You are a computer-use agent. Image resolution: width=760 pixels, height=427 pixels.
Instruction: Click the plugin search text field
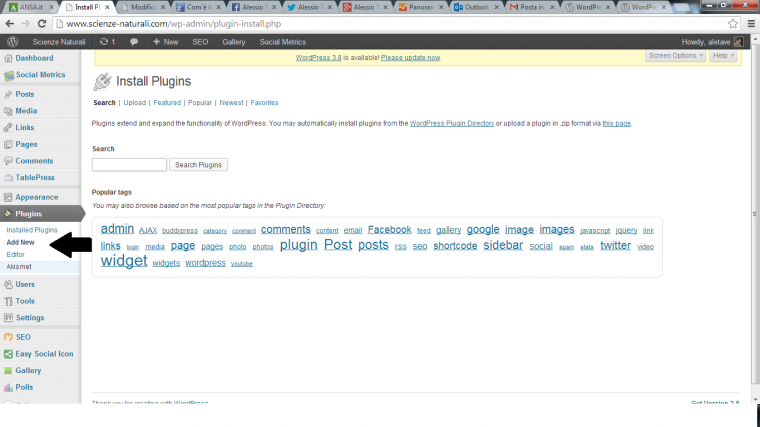click(x=129, y=165)
